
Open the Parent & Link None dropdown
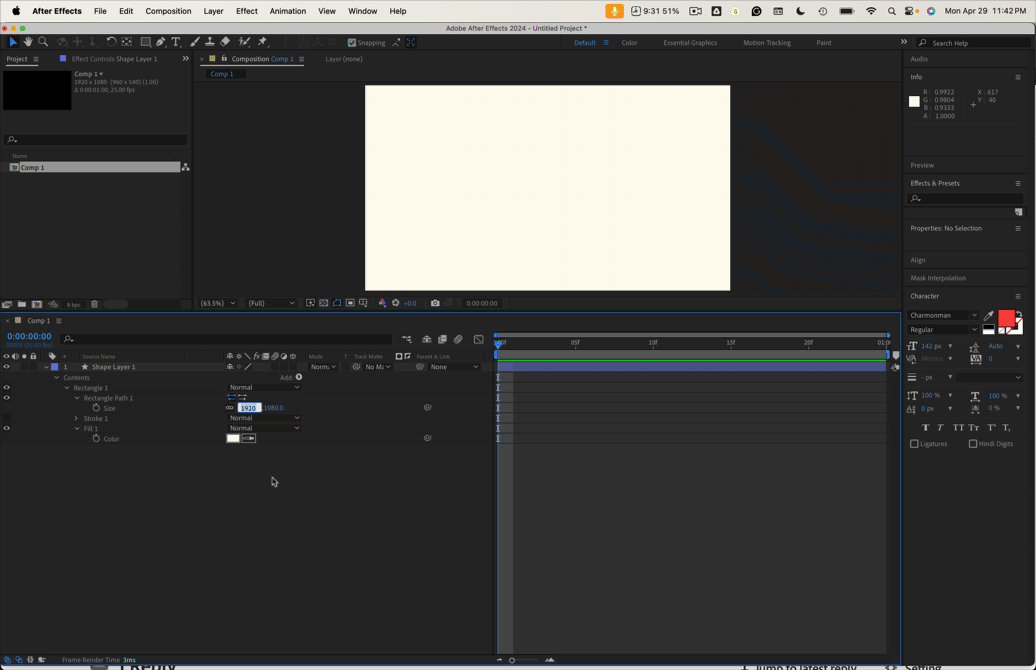pos(454,367)
